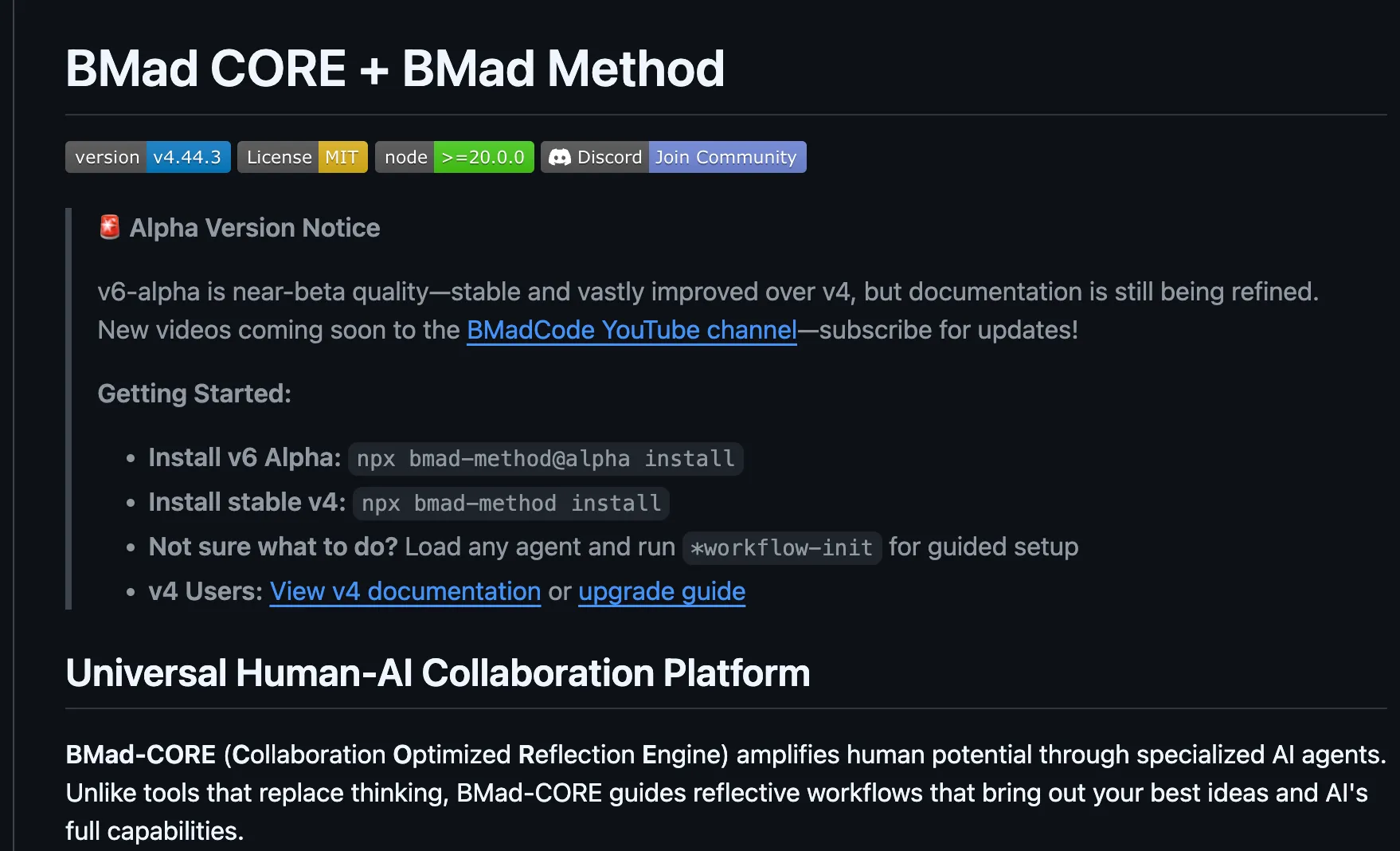Click the Alpha Version Notice title
Viewport: 1400px width, 851px height.
pos(254,228)
